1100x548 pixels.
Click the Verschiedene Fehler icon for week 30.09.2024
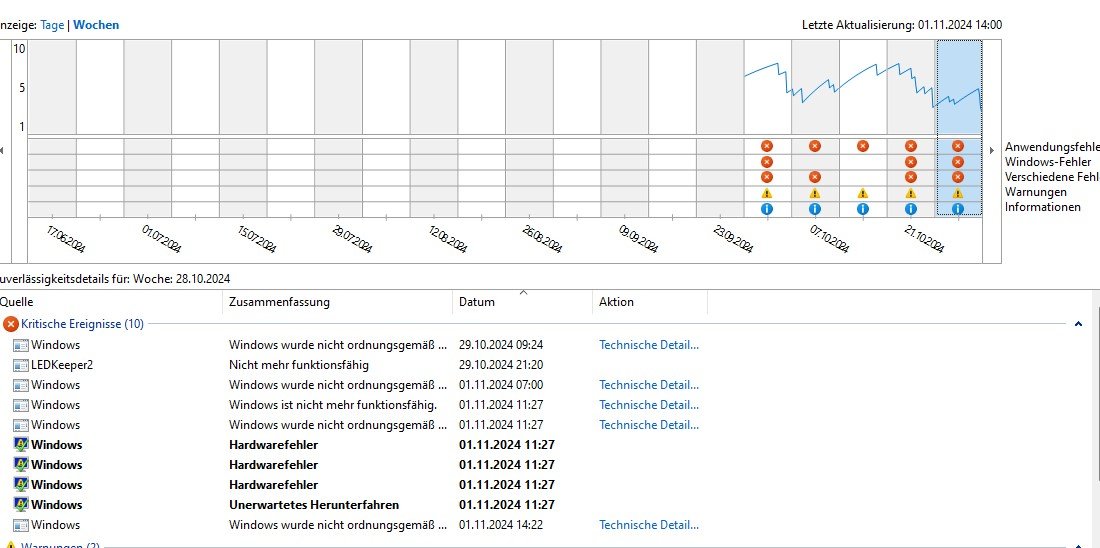pyautogui.click(x=767, y=177)
